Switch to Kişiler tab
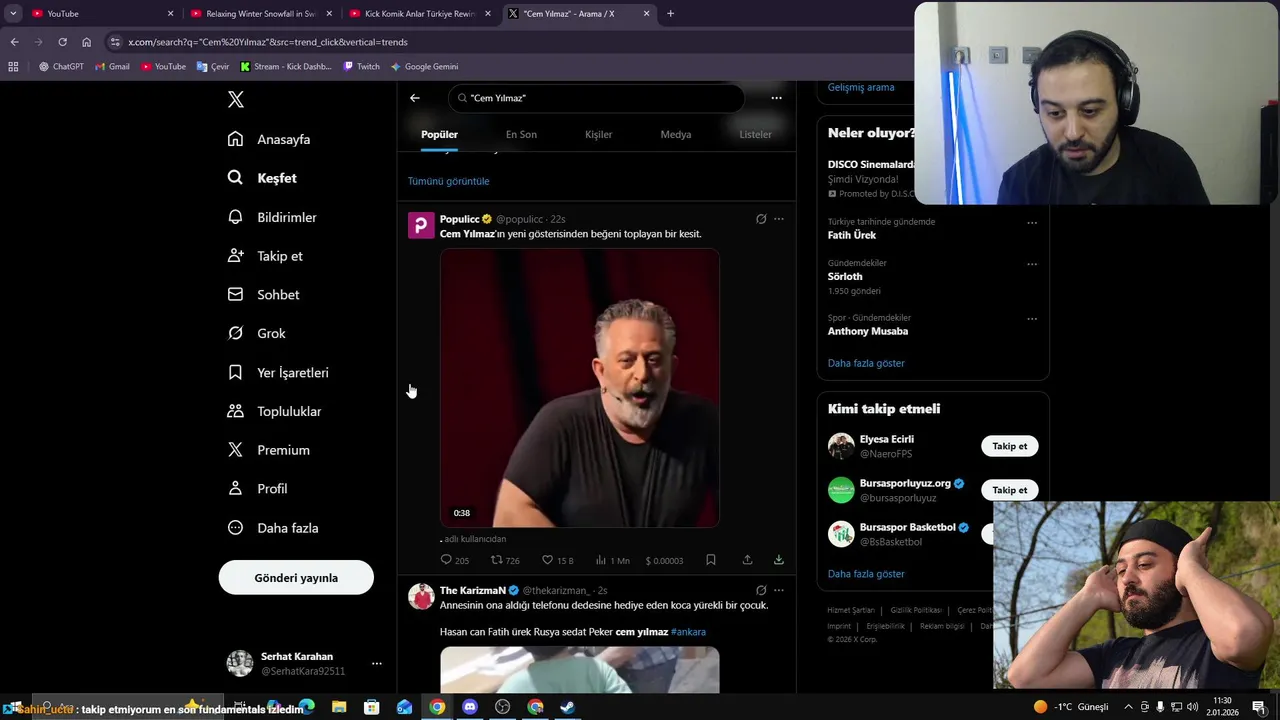This screenshot has height=720, width=1280. point(598,134)
